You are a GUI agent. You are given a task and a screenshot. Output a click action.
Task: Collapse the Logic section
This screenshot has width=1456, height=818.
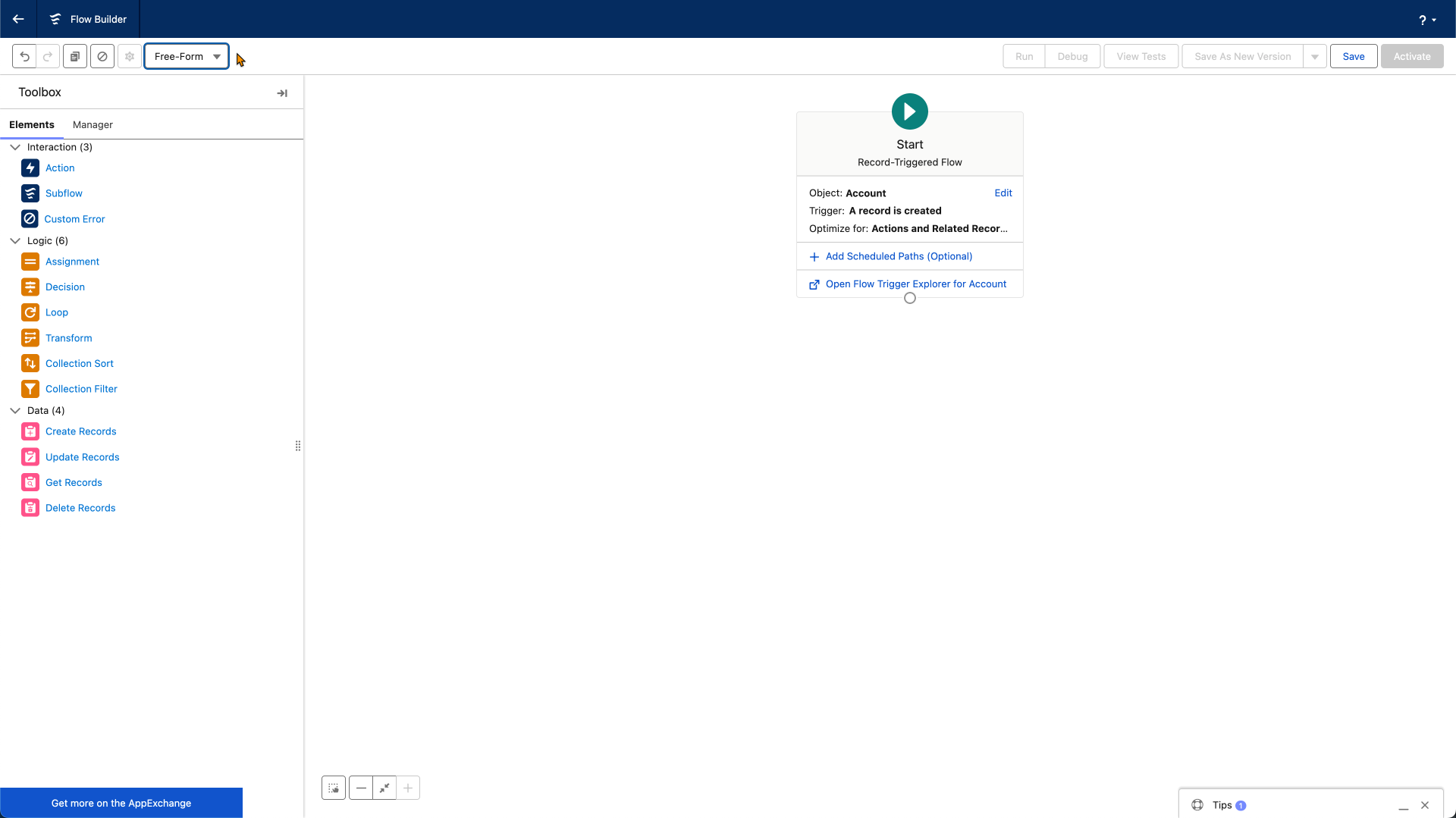[15, 241]
